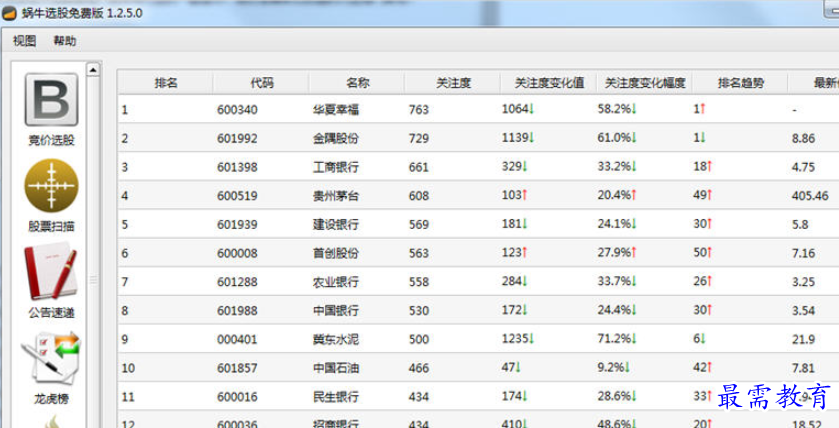
Task: Click stock code 600519
Action: click(237, 196)
